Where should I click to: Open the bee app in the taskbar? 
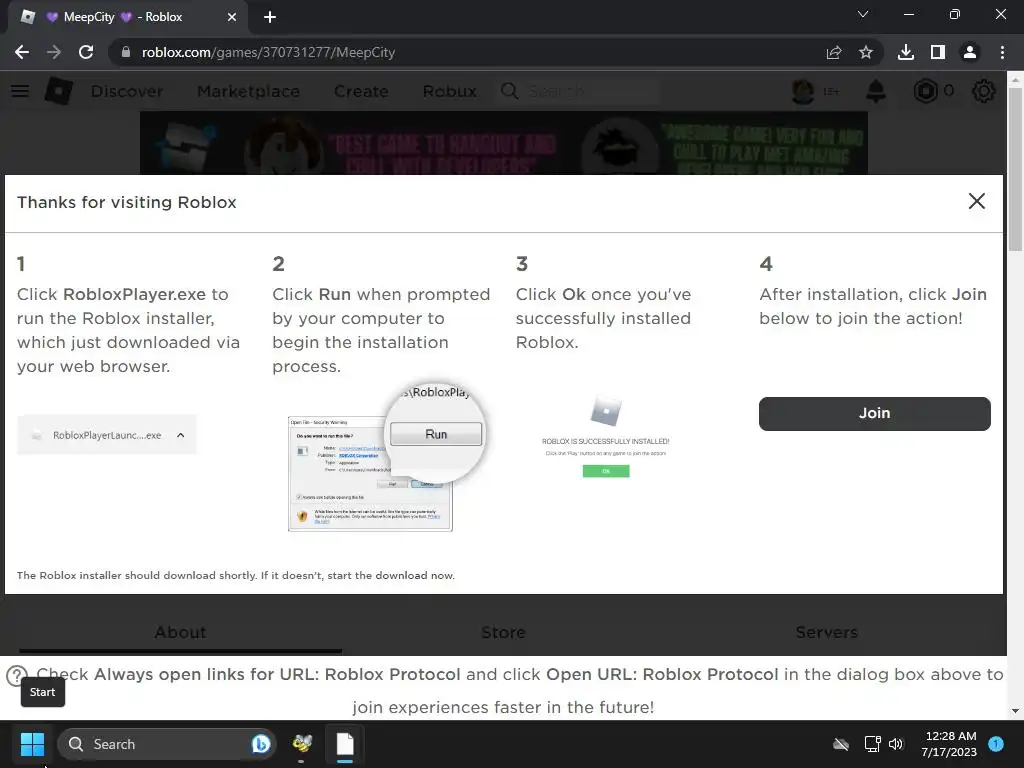click(302, 744)
